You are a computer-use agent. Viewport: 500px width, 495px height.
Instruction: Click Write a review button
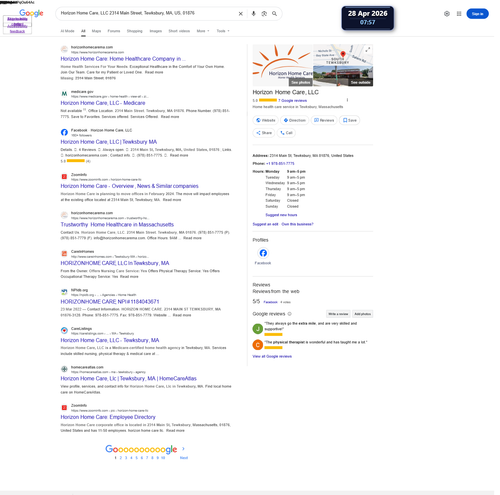[x=338, y=314]
